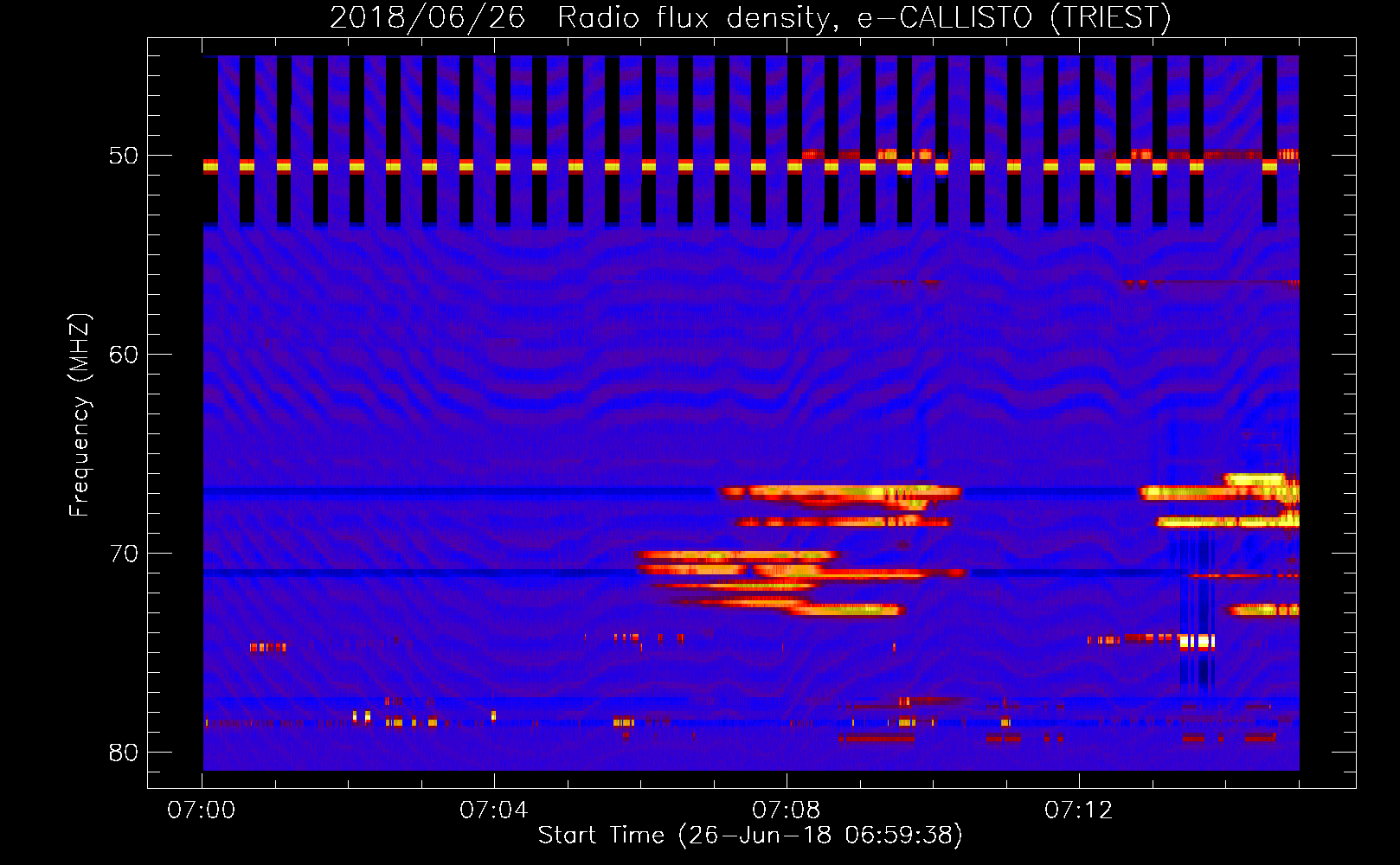Click the 50 frequency tick label

click(x=124, y=156)
